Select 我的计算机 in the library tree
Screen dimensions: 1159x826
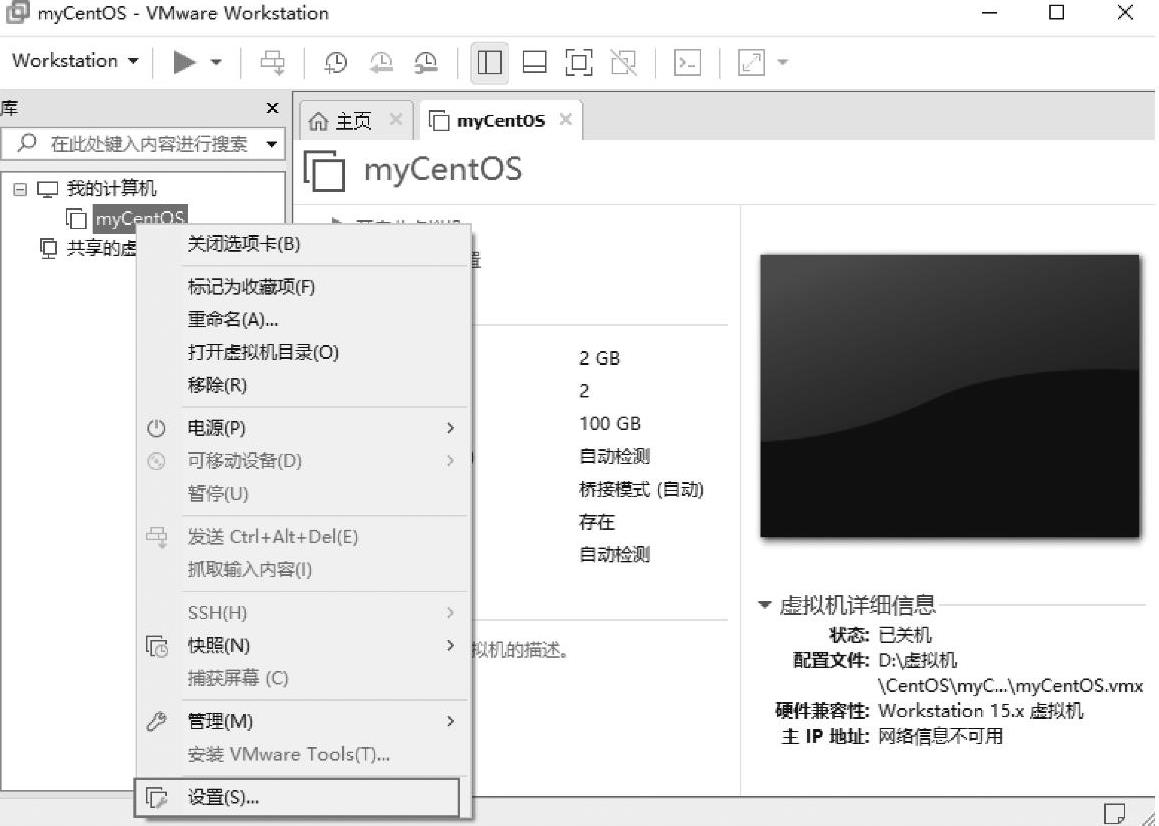click(x=111, y=189)
